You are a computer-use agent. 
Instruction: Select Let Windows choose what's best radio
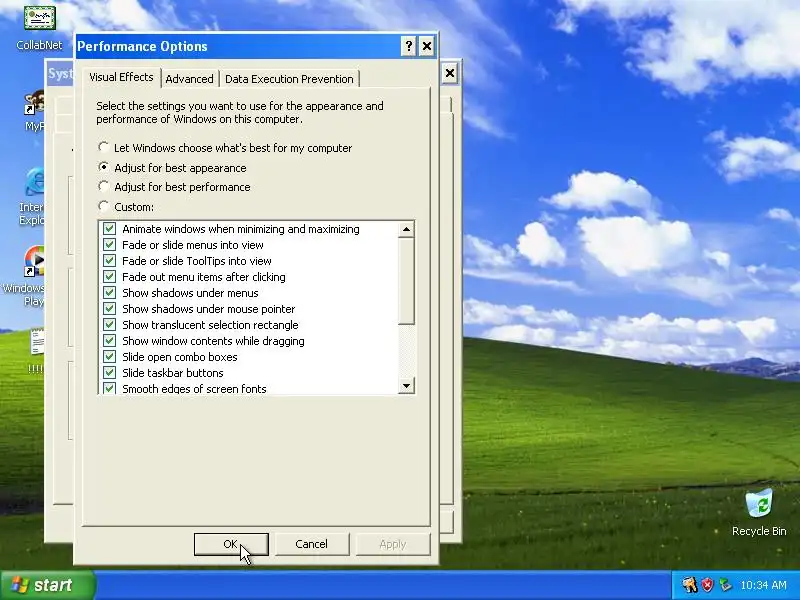coord(104,147)
